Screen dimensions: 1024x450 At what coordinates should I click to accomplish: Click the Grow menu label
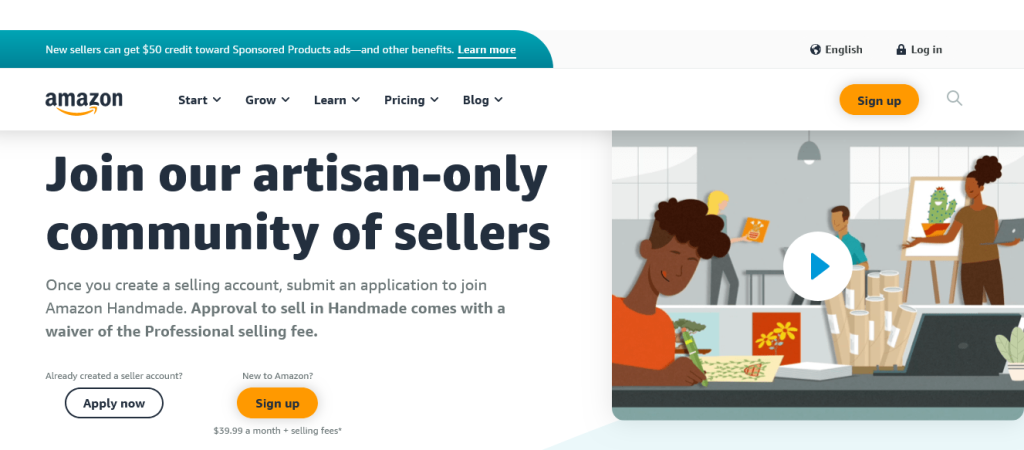(260, 100)
